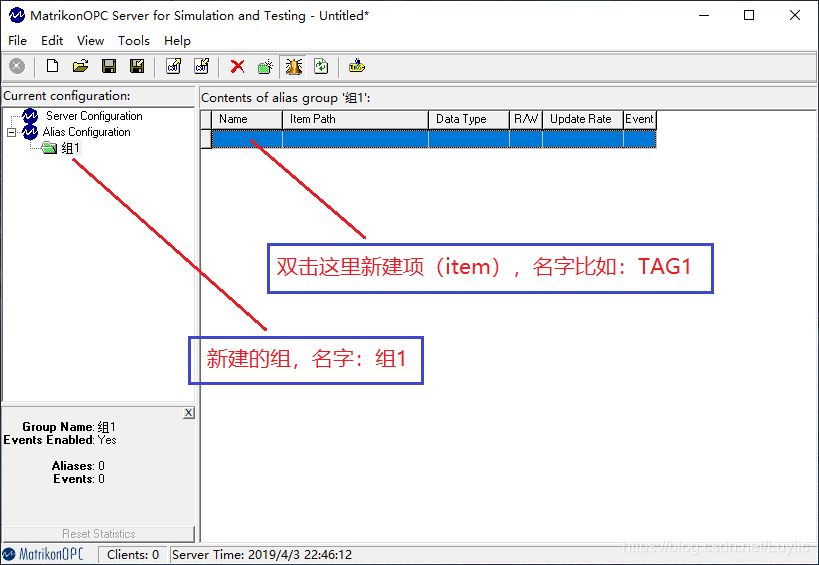
Task: Click the Reset Statistics button
Action: coord(99,534)
